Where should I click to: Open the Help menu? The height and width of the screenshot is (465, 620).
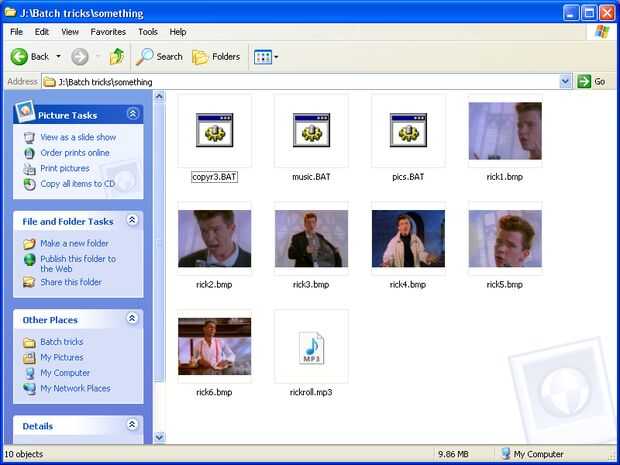click(x=178, y=32)
